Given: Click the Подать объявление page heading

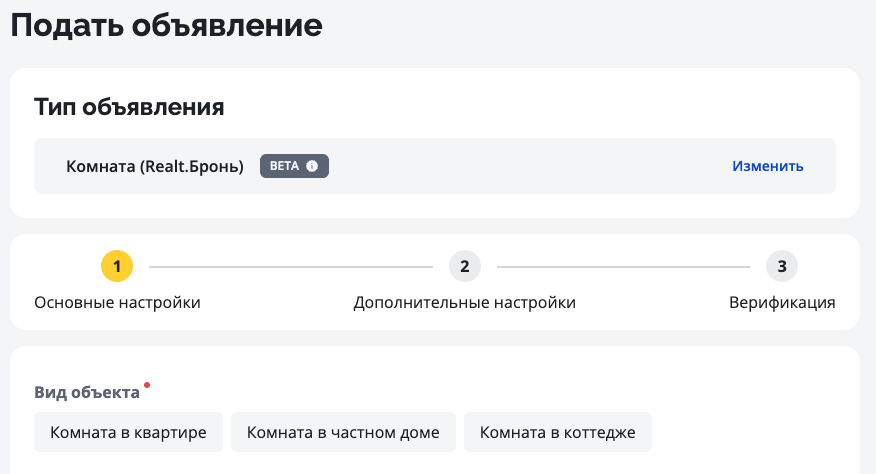Looking at the screenshot, I should (x=166, y=24).
